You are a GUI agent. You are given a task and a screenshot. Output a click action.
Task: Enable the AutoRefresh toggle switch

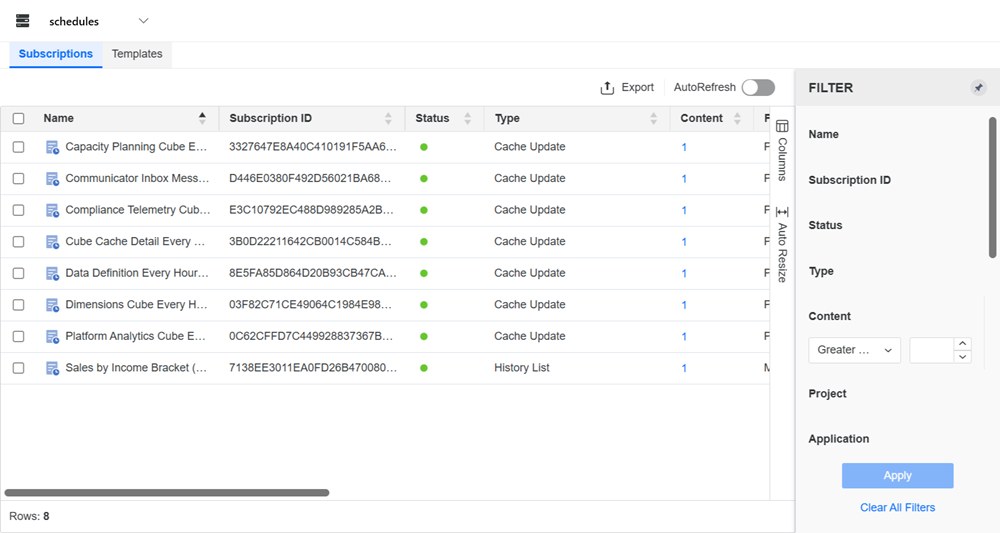click(758, 88)
